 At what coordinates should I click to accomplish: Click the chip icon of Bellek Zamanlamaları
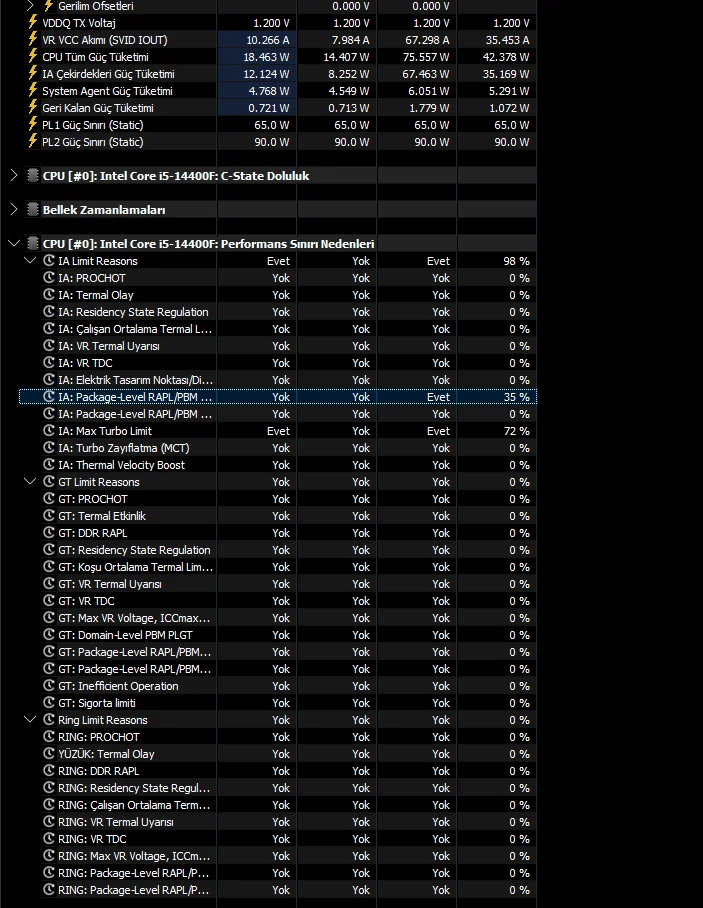coord(33,210)
